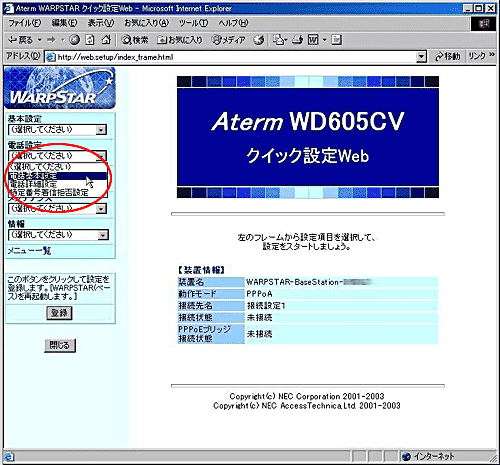Click the IE page icon in address bar
The height and width of the screenshot is (465, 500).
coord(50,57)
